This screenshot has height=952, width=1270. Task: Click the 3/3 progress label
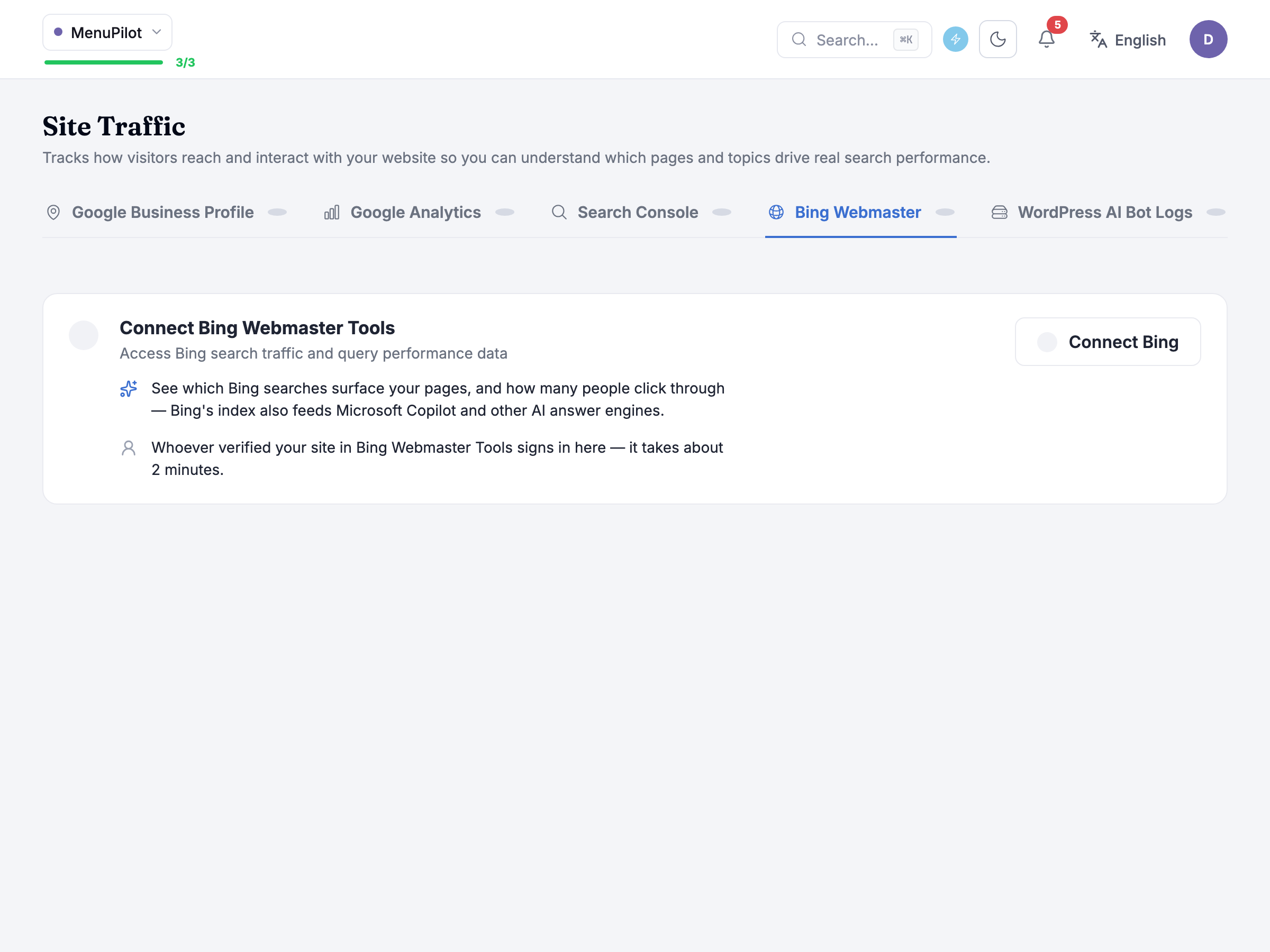(185, 62)
